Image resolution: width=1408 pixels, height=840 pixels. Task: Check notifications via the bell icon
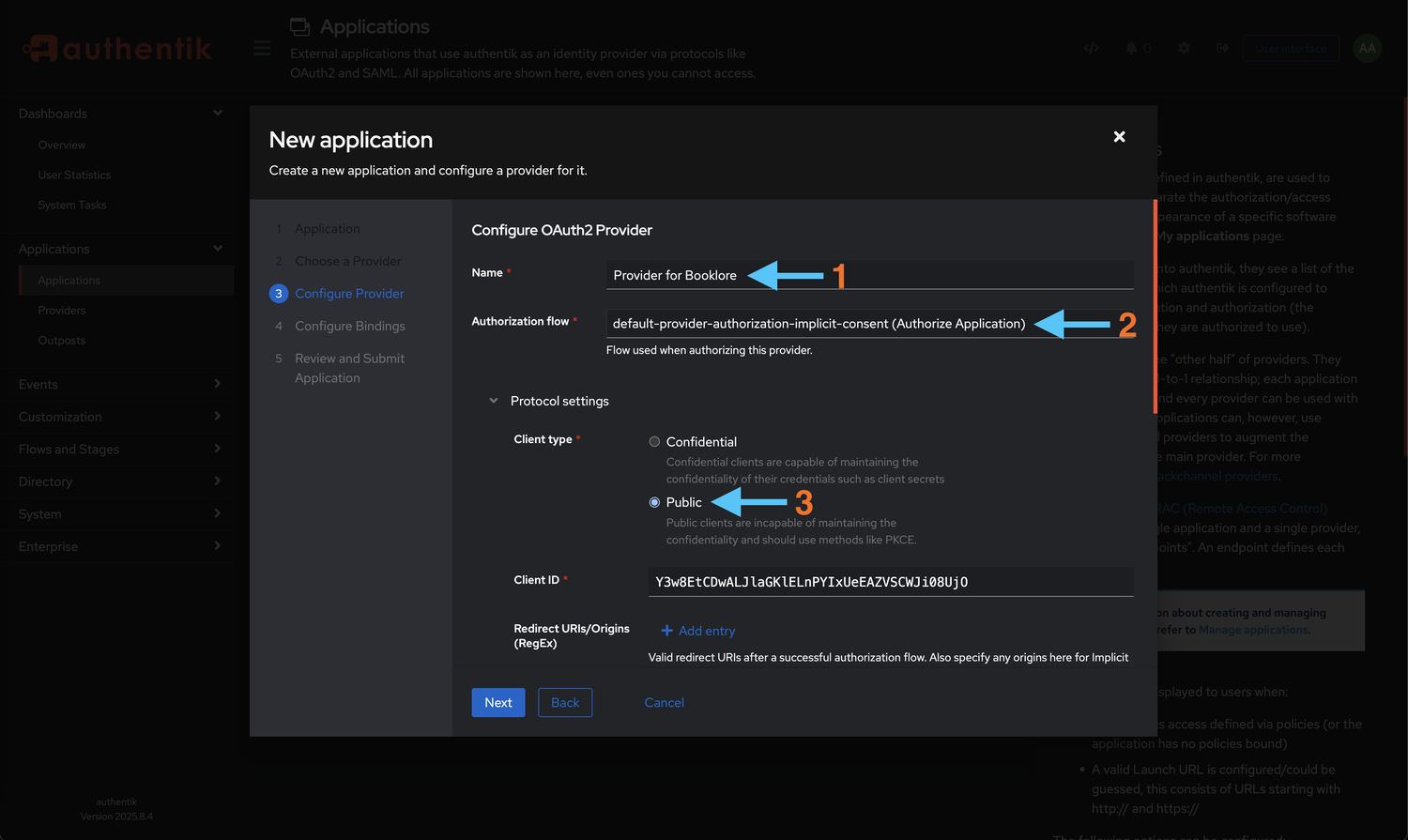pyautogui.click(x=1131, y=47)
